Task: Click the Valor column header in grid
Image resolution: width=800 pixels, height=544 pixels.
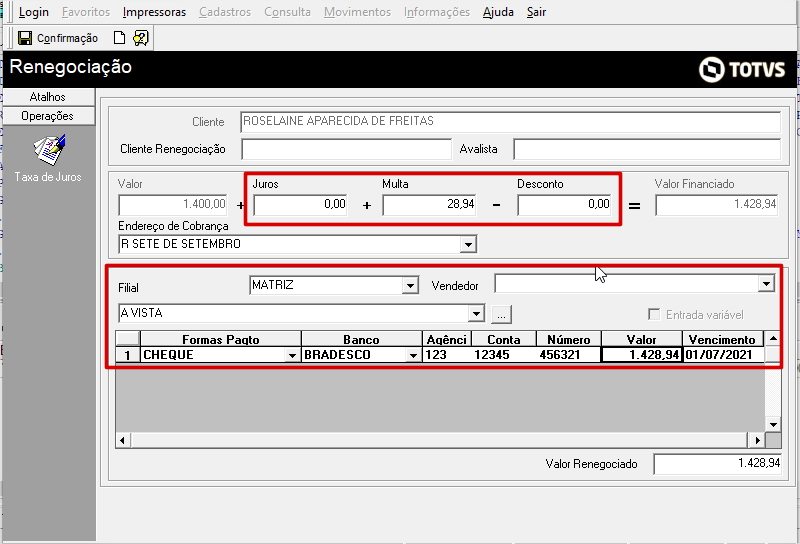Action: click(x=641, y=339)
